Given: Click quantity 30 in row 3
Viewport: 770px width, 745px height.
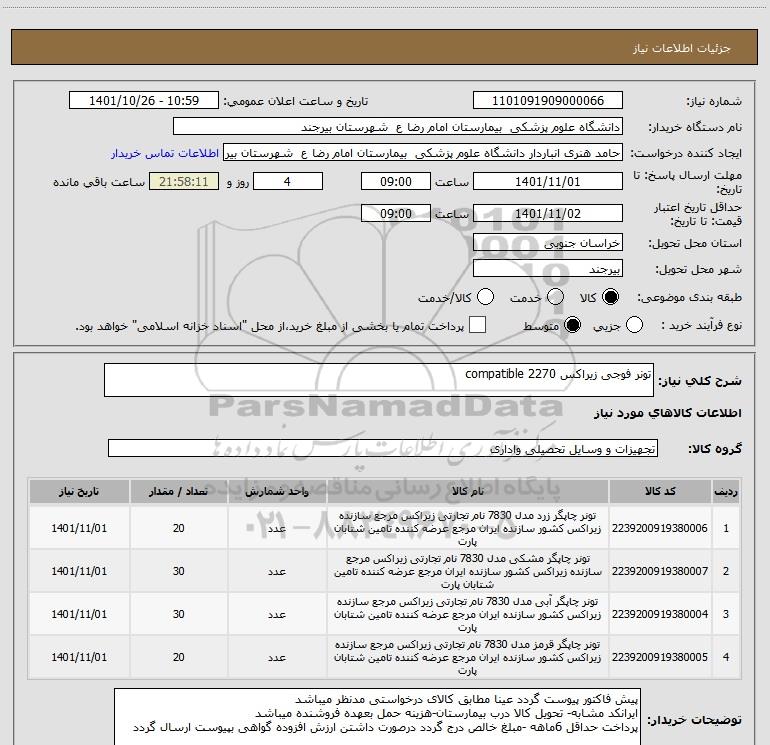Looking at the screenshot, I should click(x=178, y=614).
